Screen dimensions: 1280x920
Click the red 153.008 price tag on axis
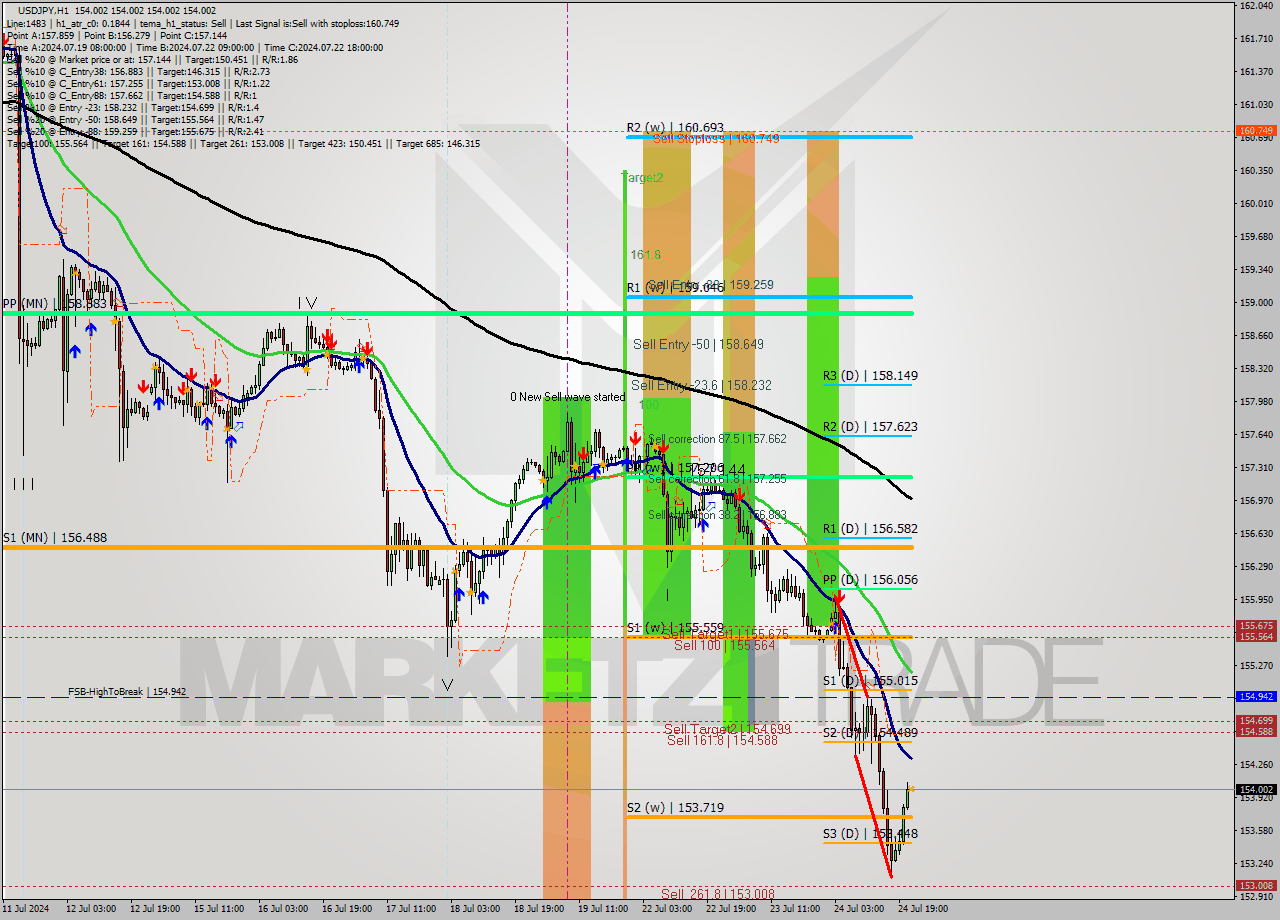(x=1255, y=886)
